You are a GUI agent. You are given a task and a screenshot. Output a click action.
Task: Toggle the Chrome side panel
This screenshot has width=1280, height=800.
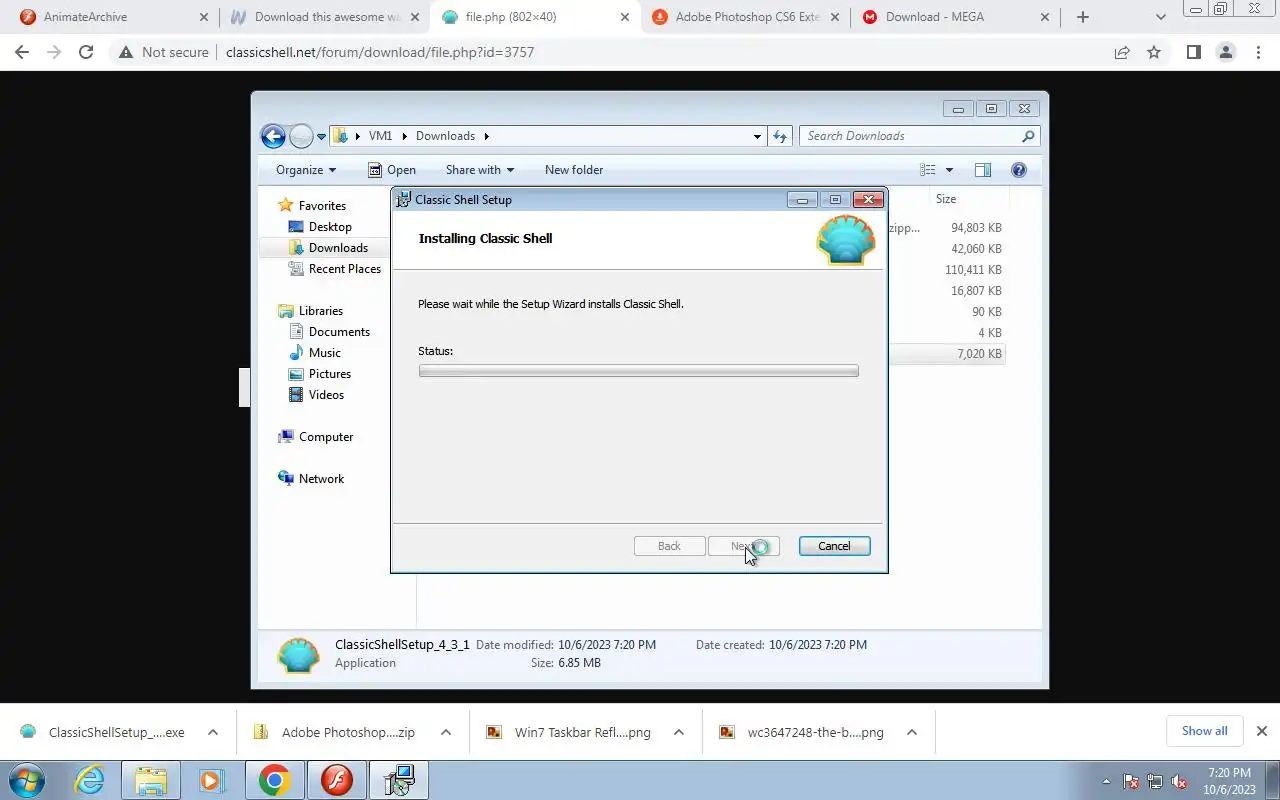coord(1193,52)
